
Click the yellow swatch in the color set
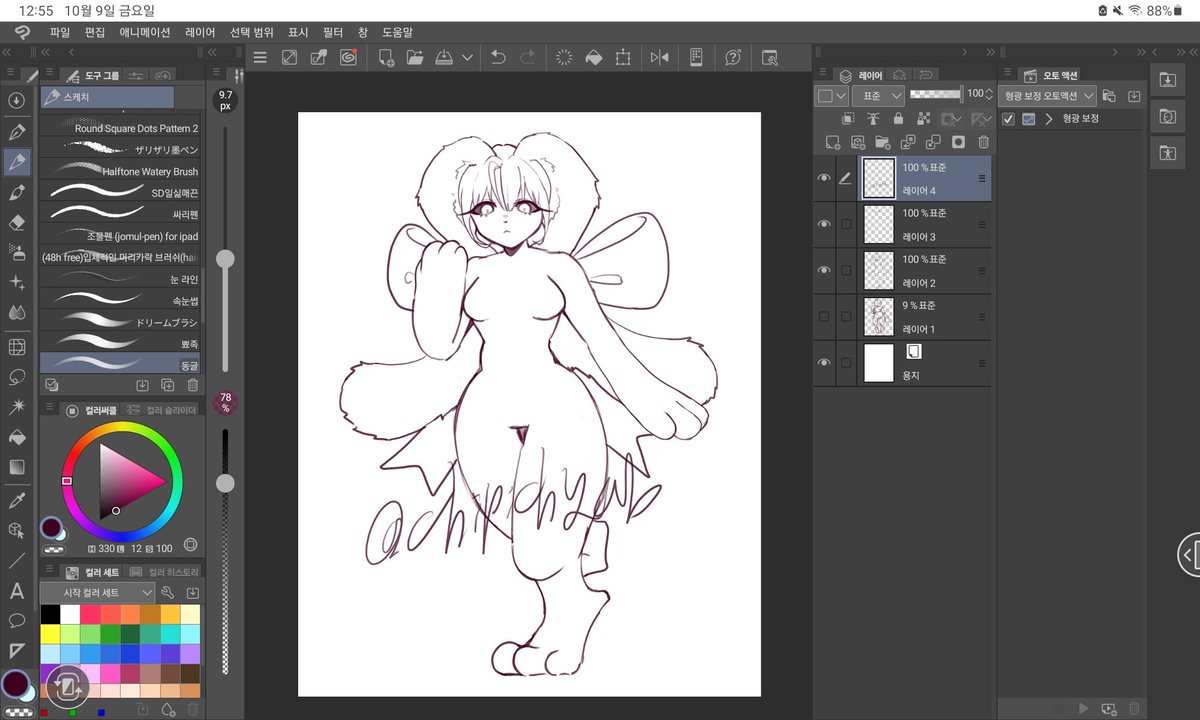[x=49, y=632]
